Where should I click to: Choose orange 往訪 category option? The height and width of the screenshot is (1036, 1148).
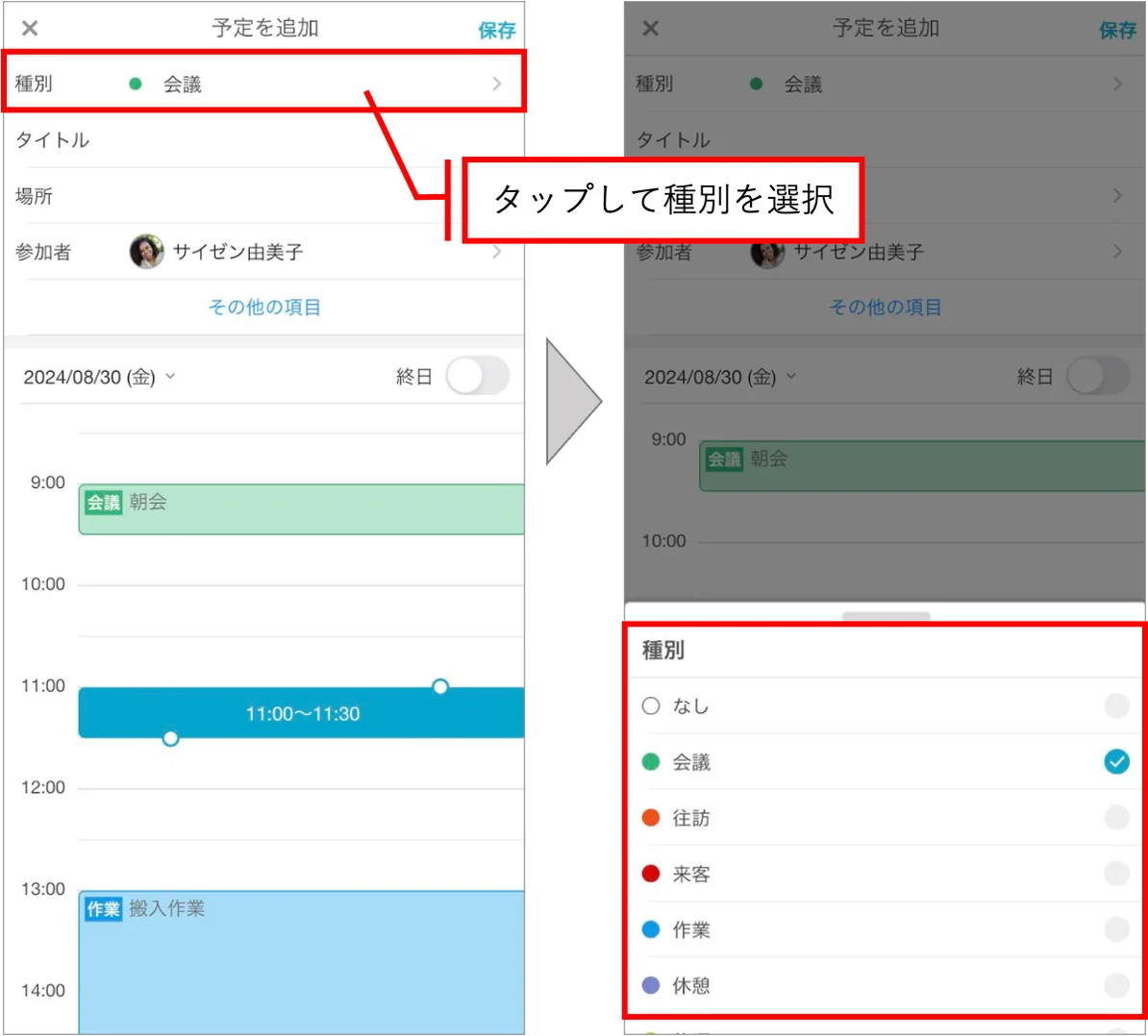(x=886, y=817)
